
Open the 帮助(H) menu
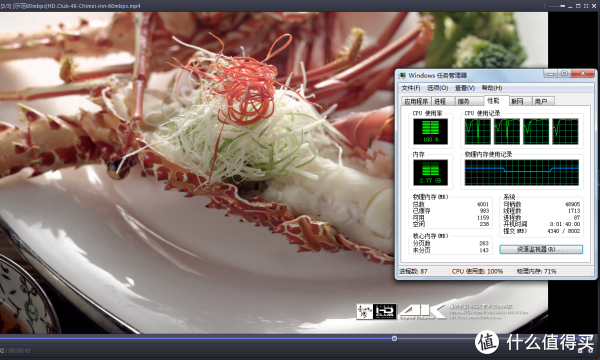click(x=492, y=88)
